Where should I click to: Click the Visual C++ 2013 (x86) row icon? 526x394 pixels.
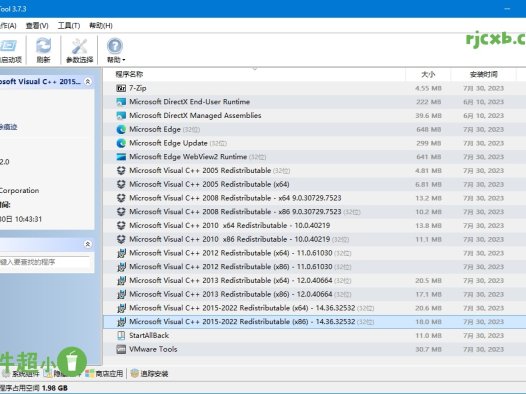[x=121, y=294]
